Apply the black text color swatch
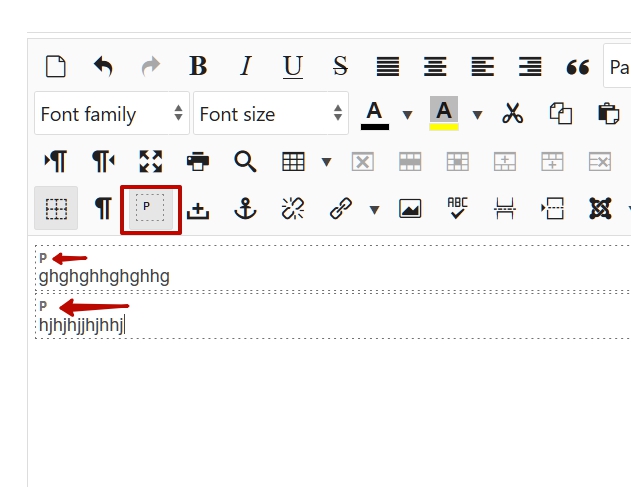The image size is (631, 487). pyautogui.click(x=374, y=114)
